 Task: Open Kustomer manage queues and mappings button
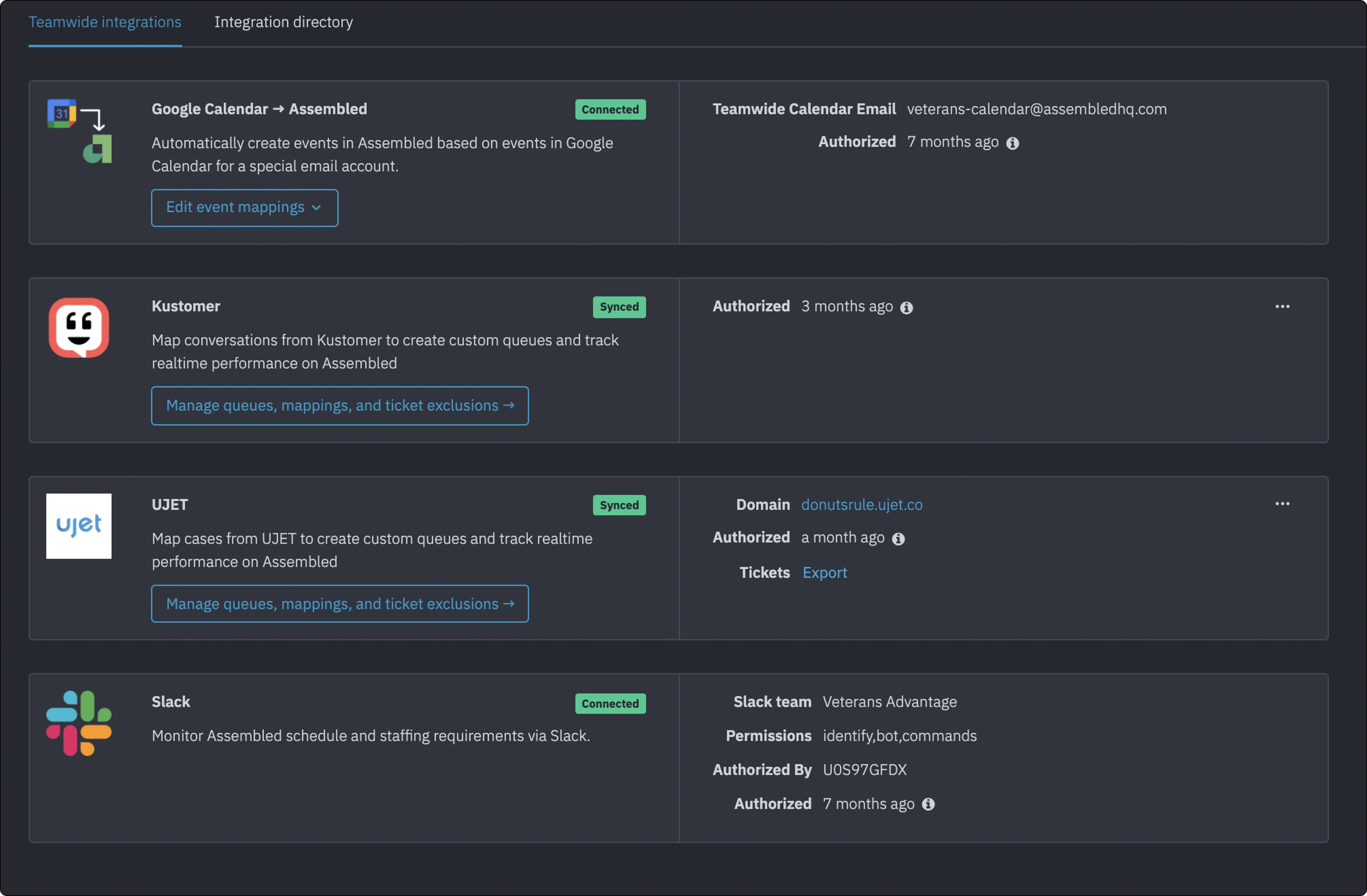(340, 406)
